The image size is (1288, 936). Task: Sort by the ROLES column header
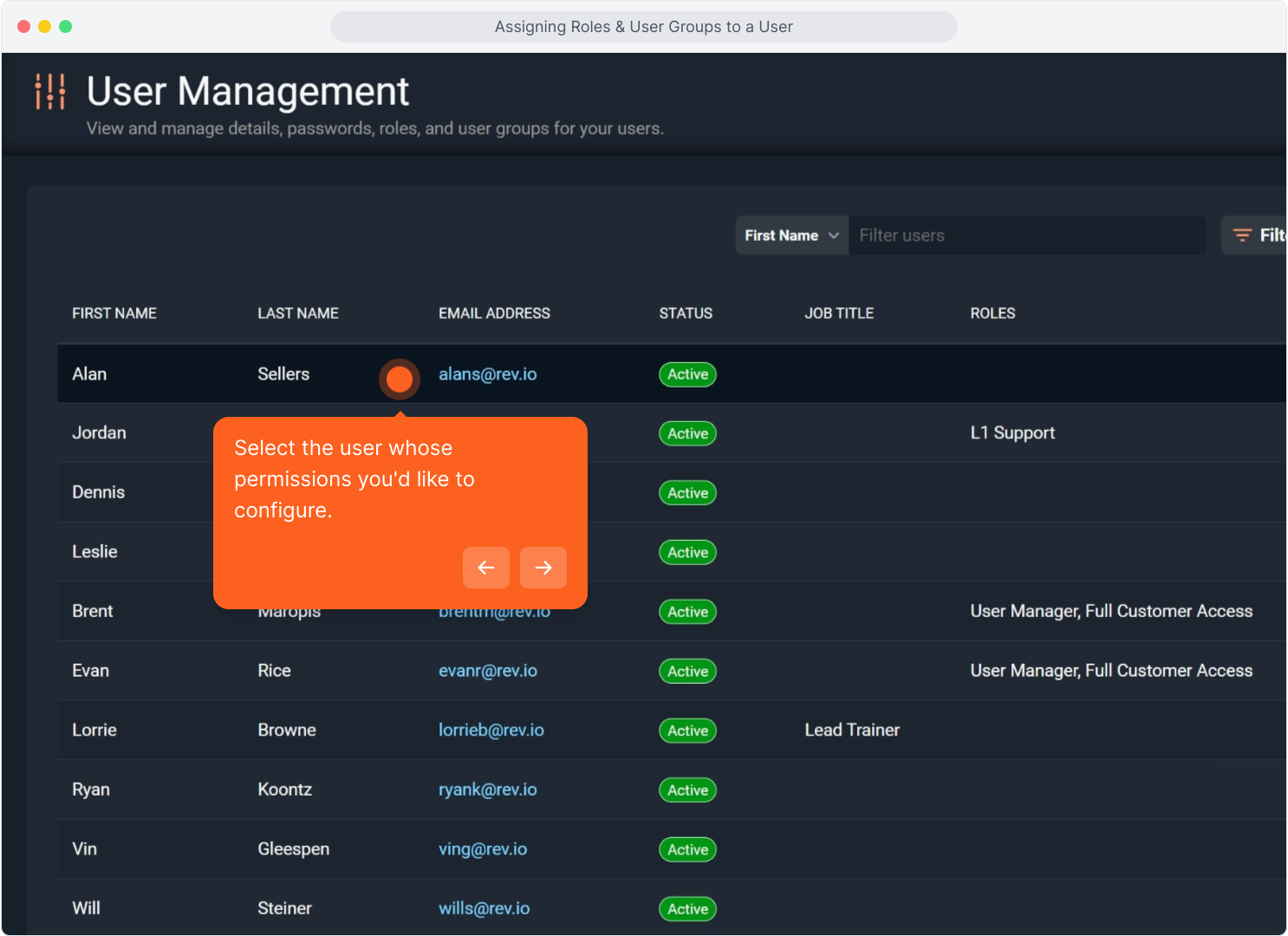[992, 313]
